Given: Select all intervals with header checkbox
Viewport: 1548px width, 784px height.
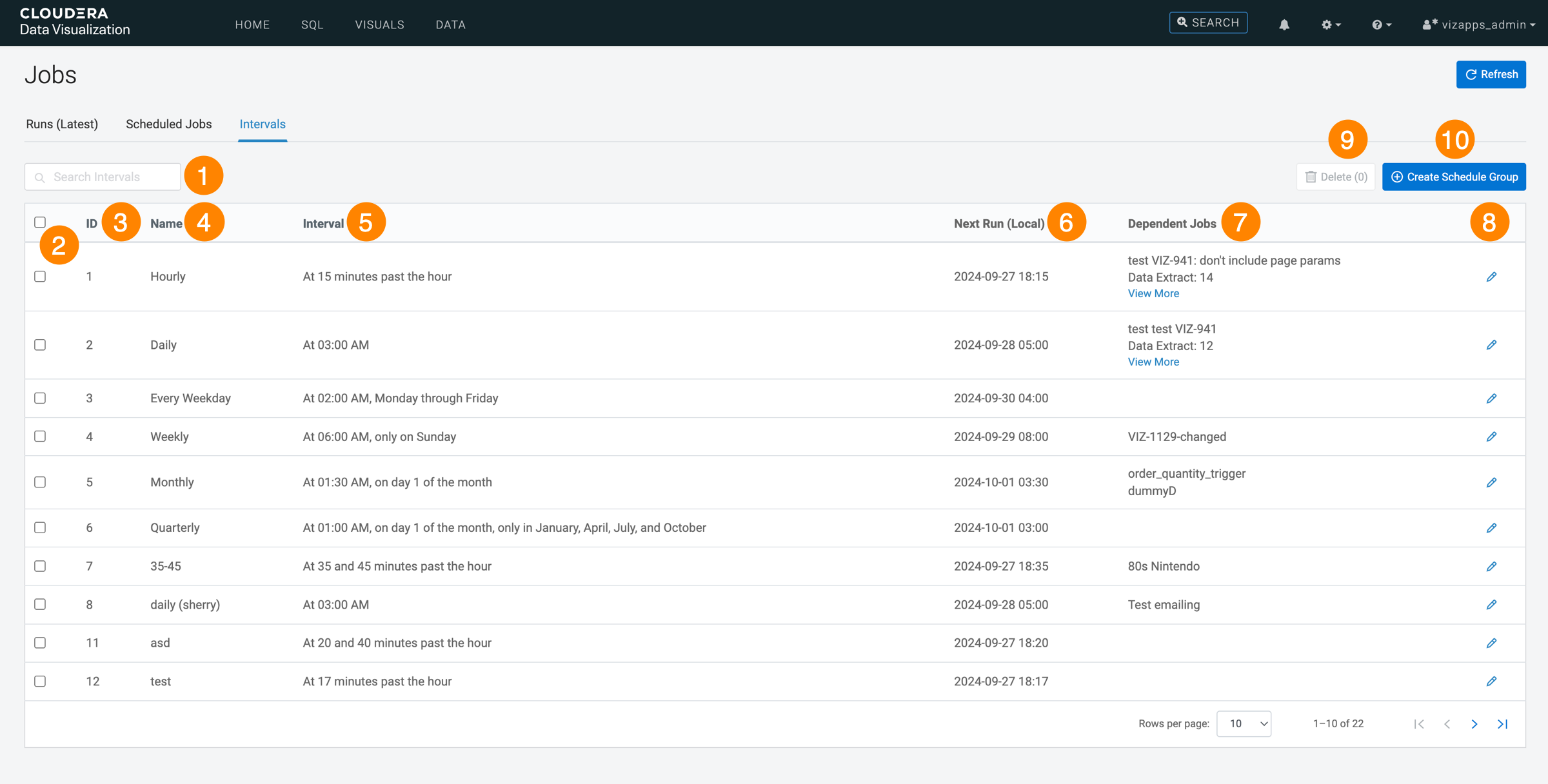Looking at the screenshot, I should [40, 222].
